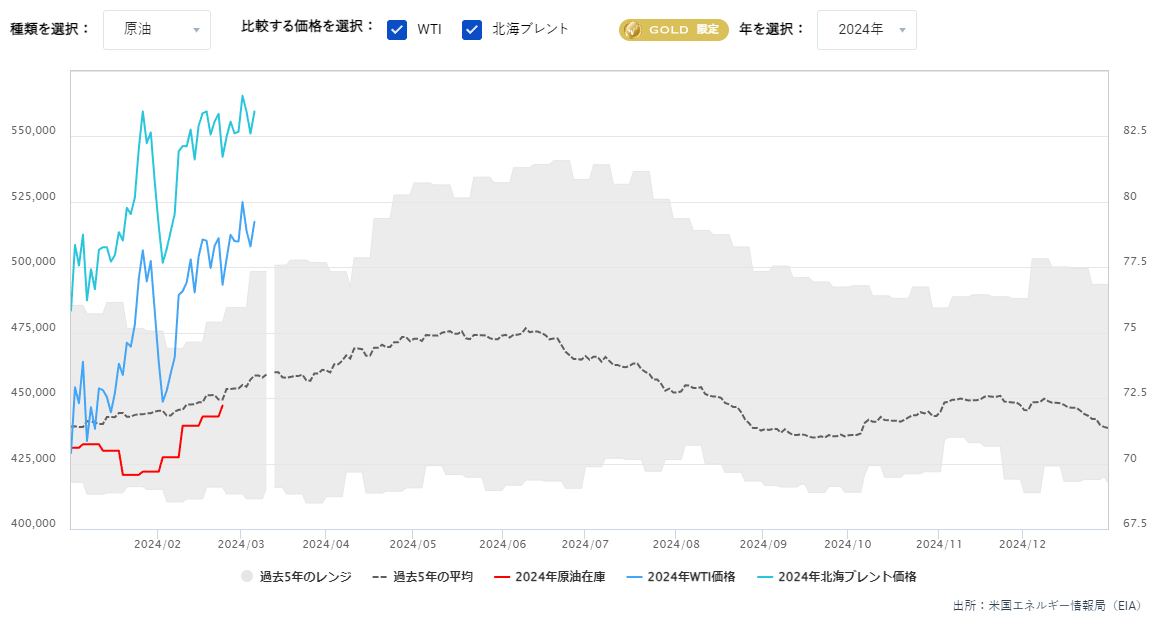Uncheck the 北海ブレント price checkbox
Viewport: 1156px width, 619px height.
[x=472, y=29]
